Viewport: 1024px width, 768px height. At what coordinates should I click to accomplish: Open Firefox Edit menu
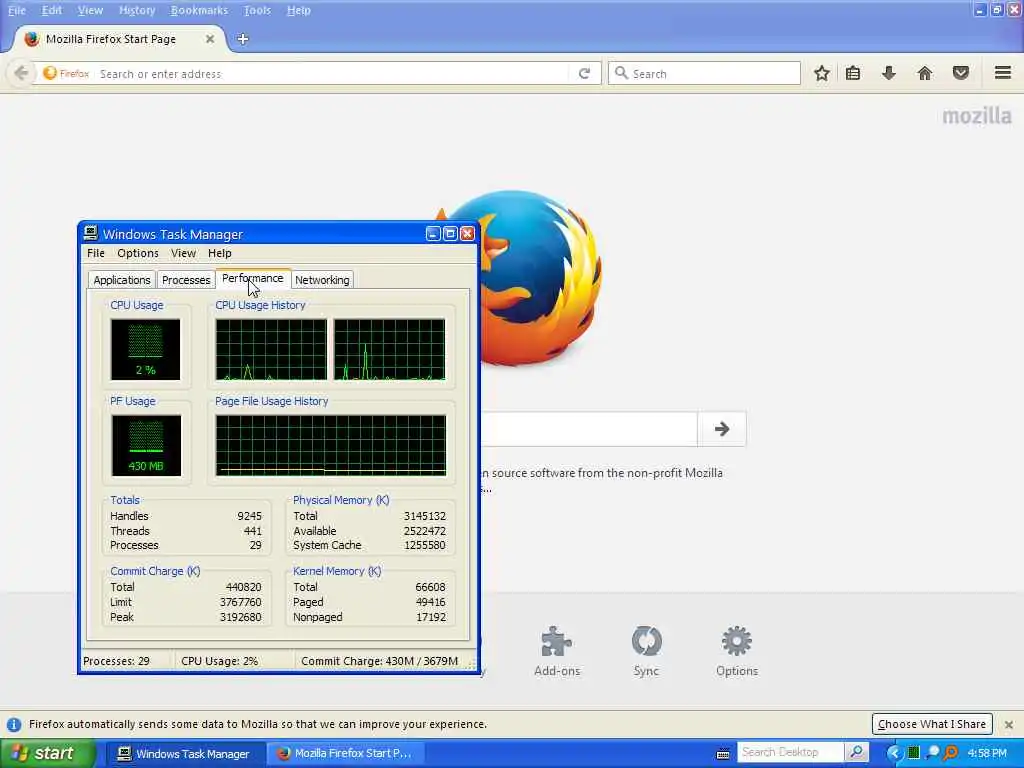[x=52, y=10]
